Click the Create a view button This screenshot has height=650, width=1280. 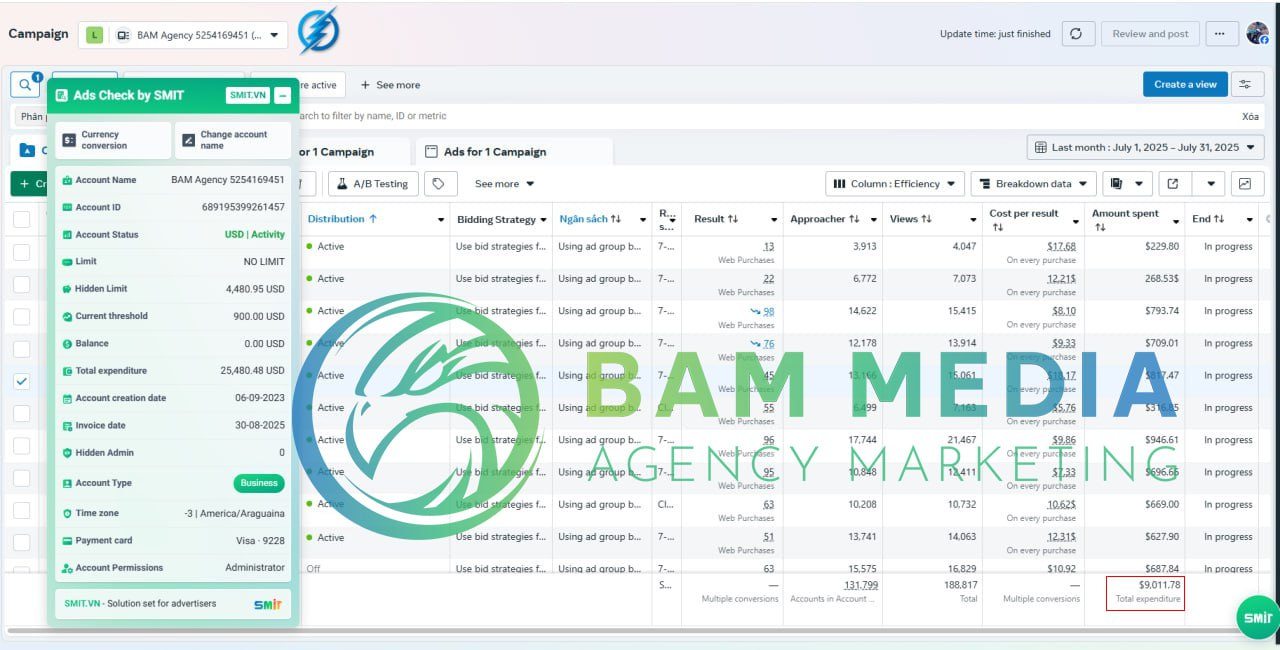point(1185,84)
